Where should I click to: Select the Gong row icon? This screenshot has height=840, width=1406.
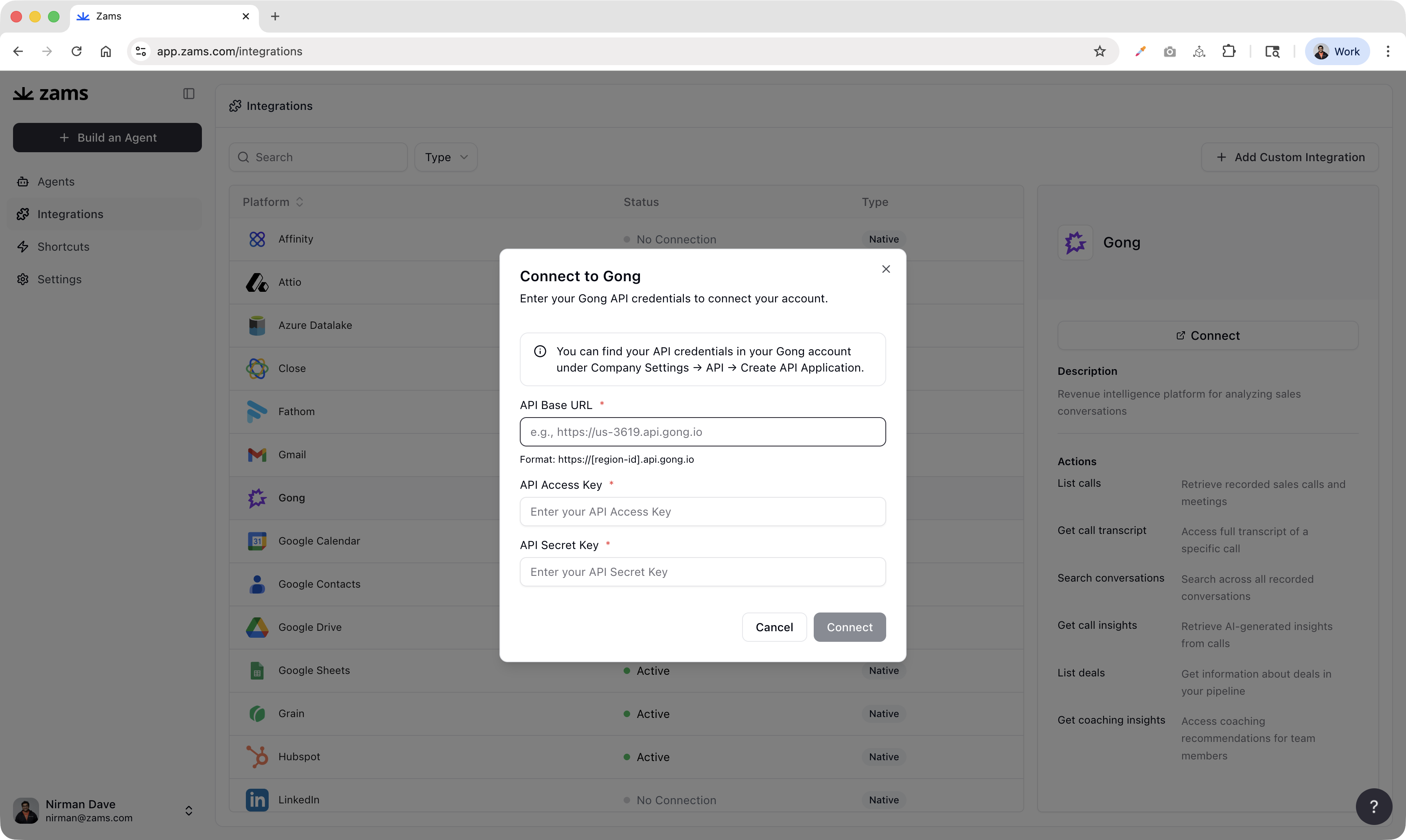pyautogui.click(x=257, y=498)
